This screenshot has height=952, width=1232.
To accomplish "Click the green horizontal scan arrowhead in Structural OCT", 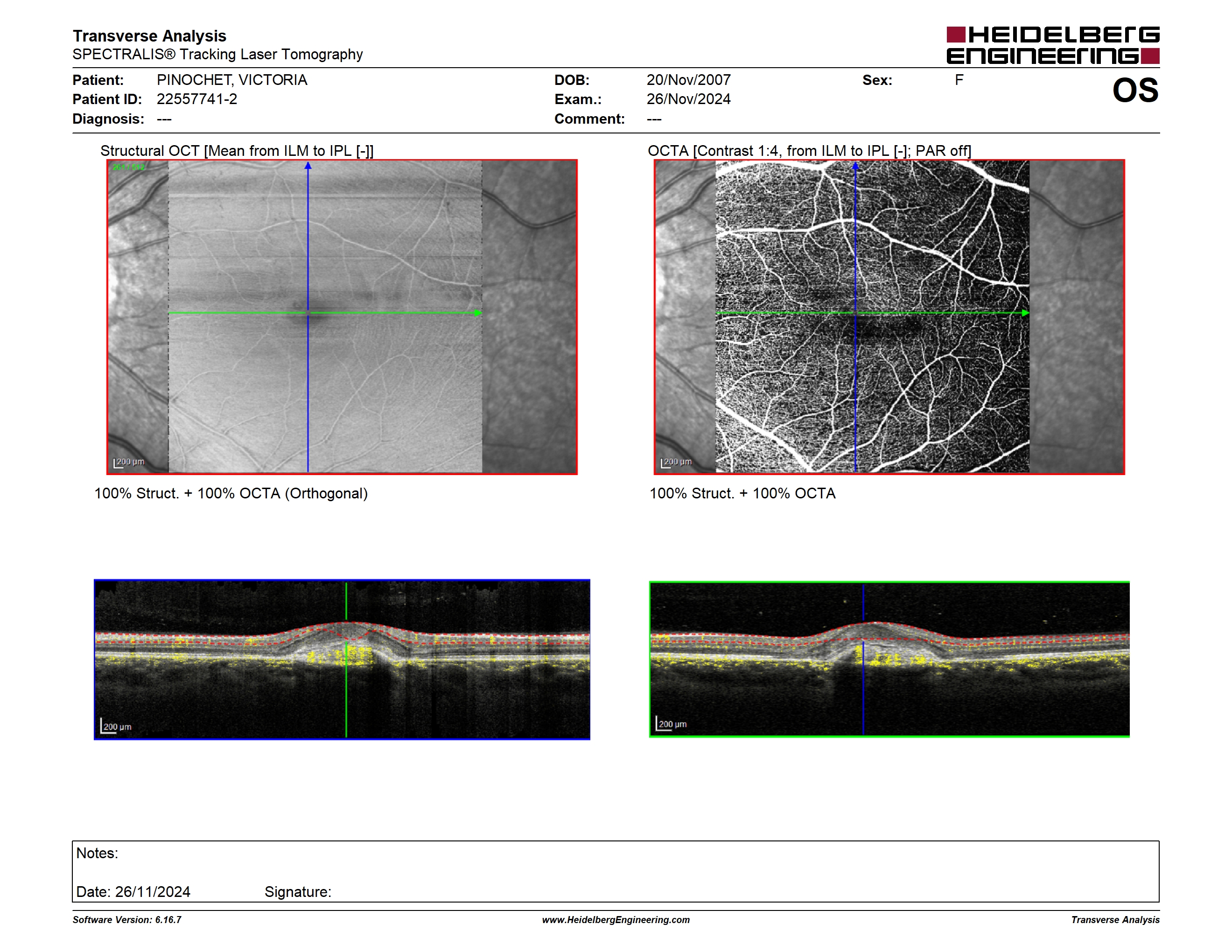I will [478, 313].
